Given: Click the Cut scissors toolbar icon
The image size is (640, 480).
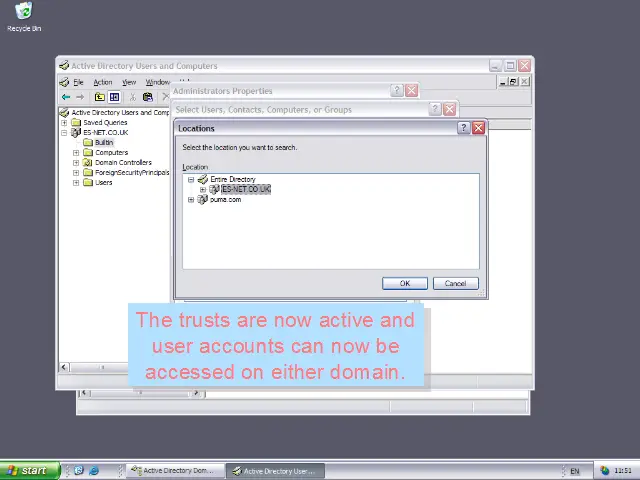Looking at the screenshot, I should [x=133, y=97].
